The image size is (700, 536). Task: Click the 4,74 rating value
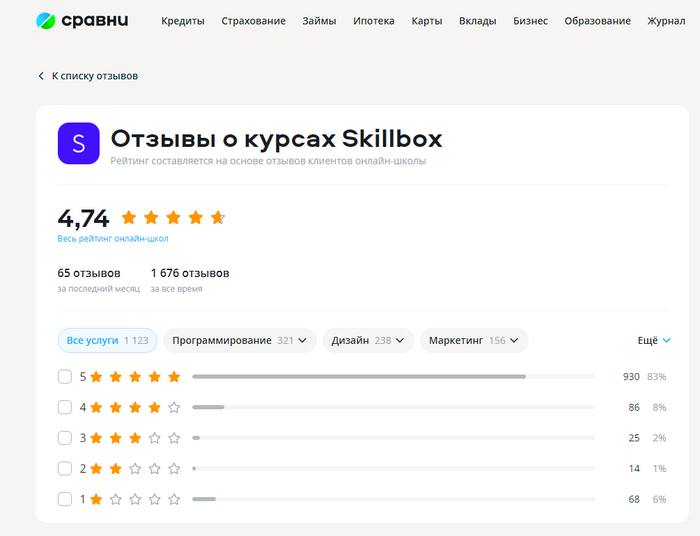point(83,218)
